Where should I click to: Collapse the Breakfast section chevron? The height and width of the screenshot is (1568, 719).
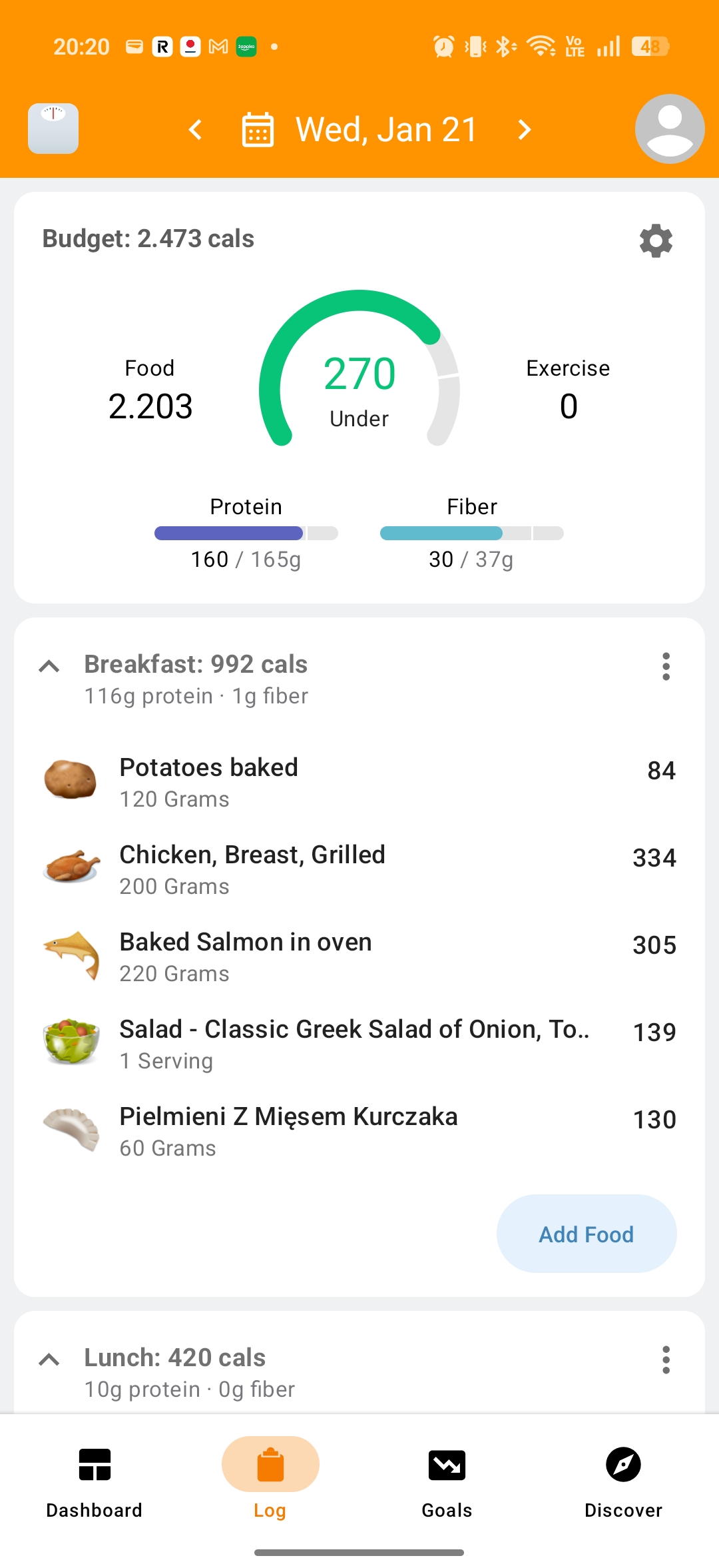(49, 666)
